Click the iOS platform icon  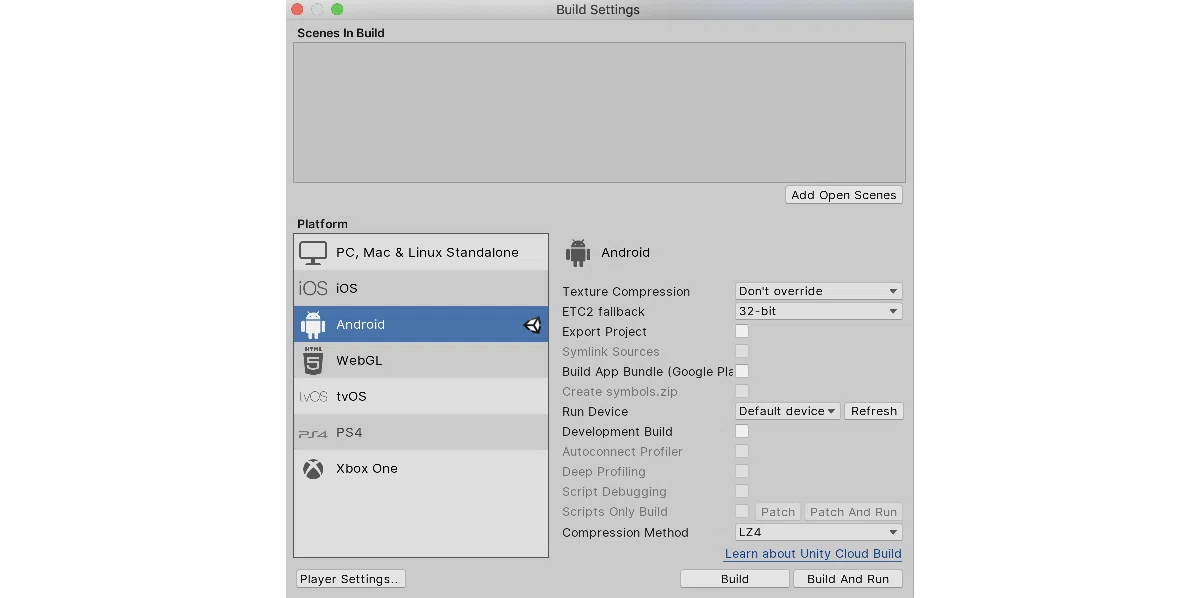(313, 289)
